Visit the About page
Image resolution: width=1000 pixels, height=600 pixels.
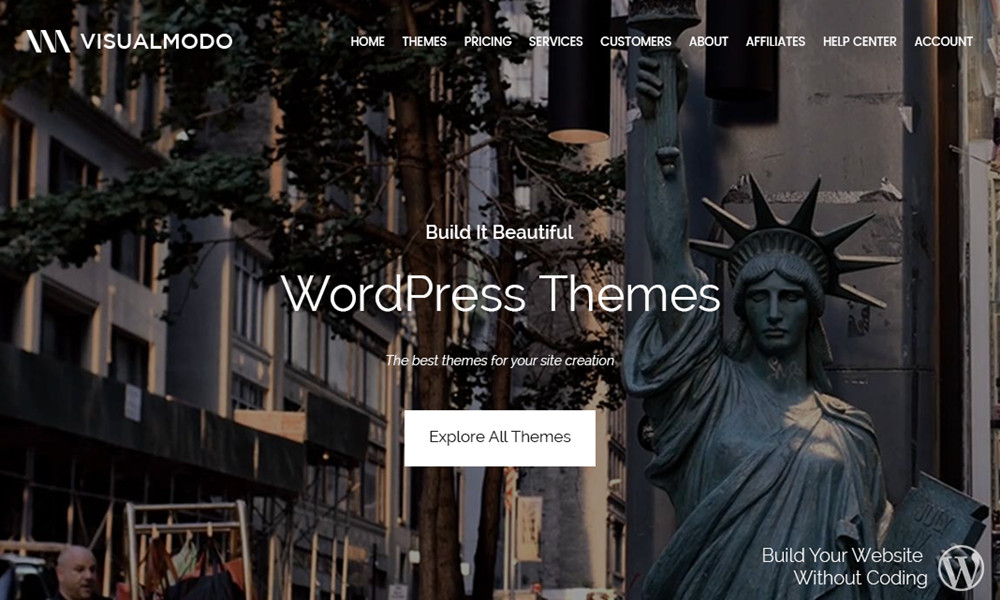point(708,41)
